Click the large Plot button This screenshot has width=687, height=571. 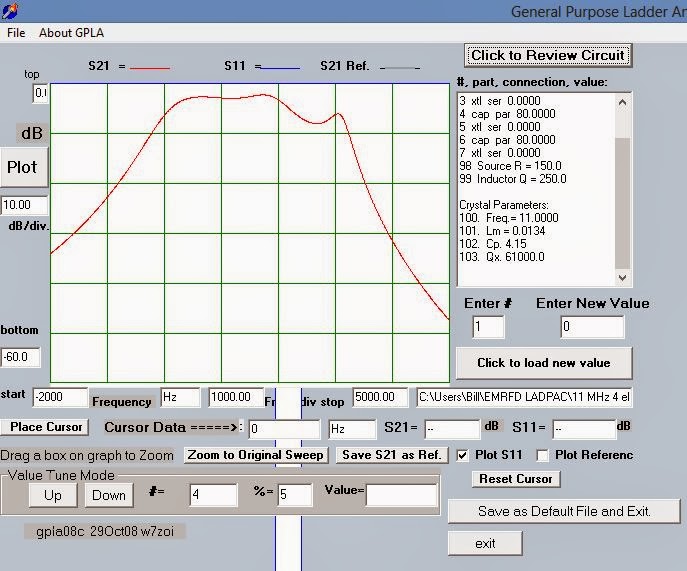pos(22,167)
